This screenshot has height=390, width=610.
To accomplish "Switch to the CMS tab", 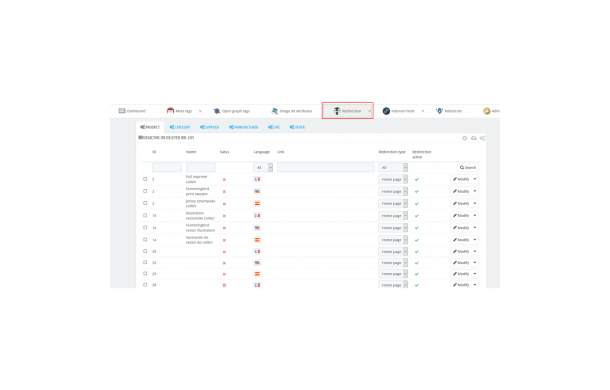I will 274,127.
